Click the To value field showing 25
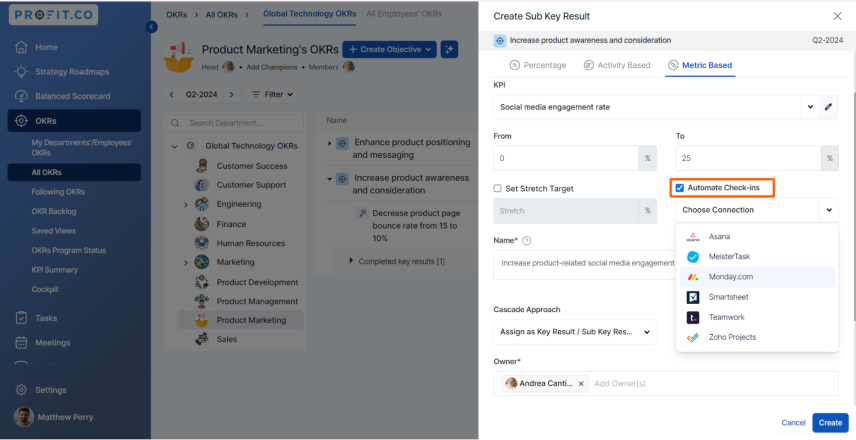The image size is (856, 440). (x=748, y=158)
